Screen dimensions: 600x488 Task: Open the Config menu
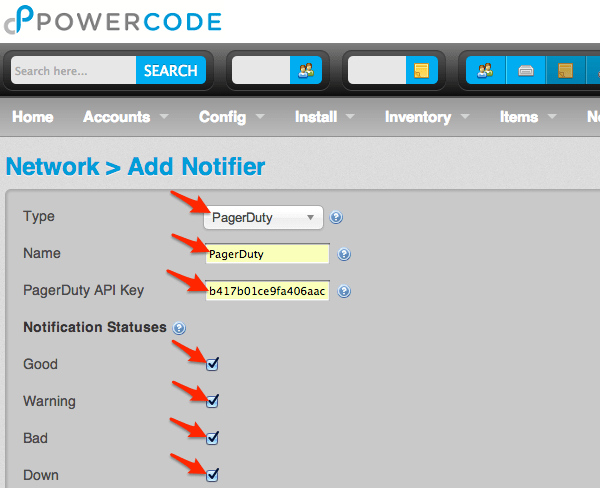pos(222,117)
